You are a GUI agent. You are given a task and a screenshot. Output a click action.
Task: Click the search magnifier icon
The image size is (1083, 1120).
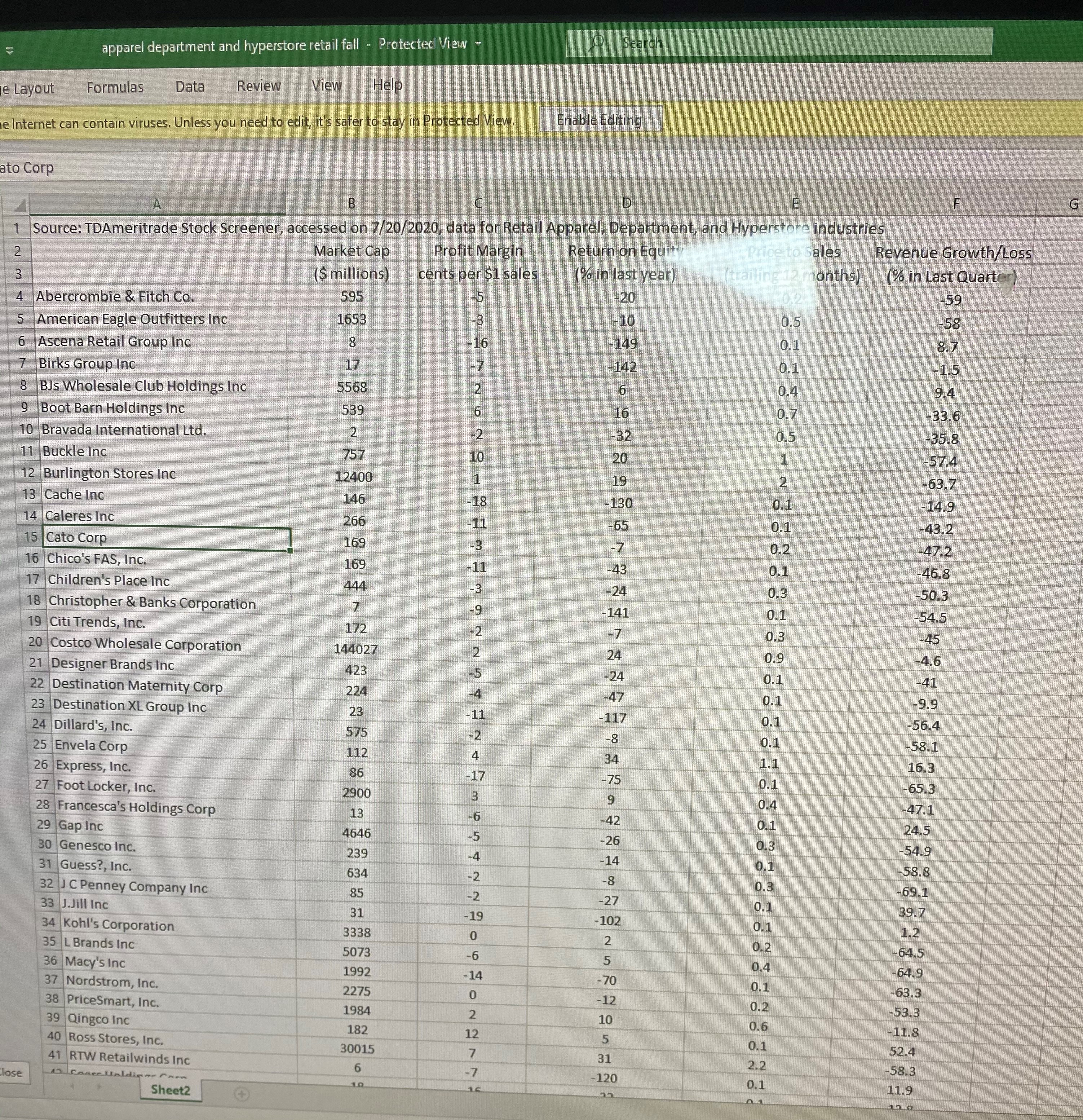pyautogui.click(x=597, y=43)
